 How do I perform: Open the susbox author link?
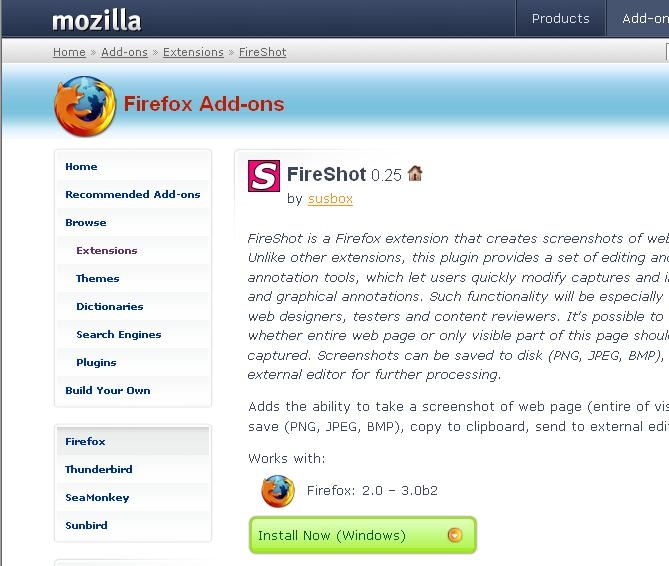tap(330, 199)
